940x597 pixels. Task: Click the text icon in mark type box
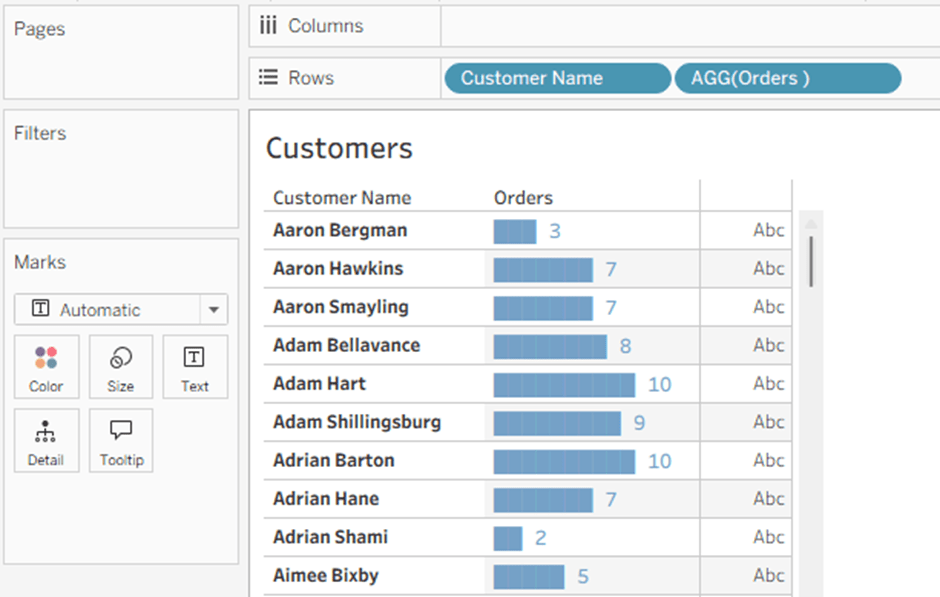point(40,310)
